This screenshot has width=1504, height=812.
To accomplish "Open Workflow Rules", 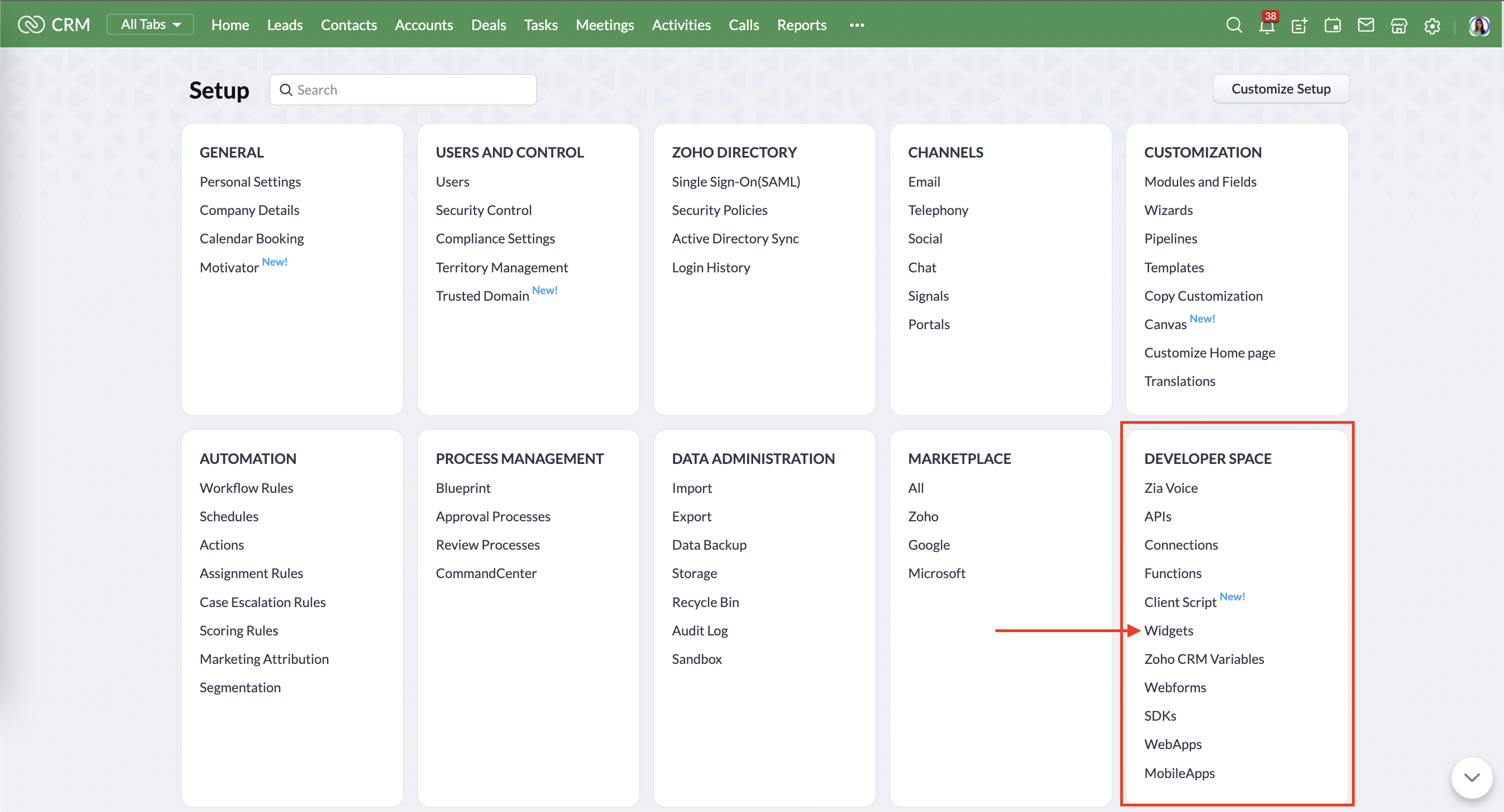I will 246,488.
